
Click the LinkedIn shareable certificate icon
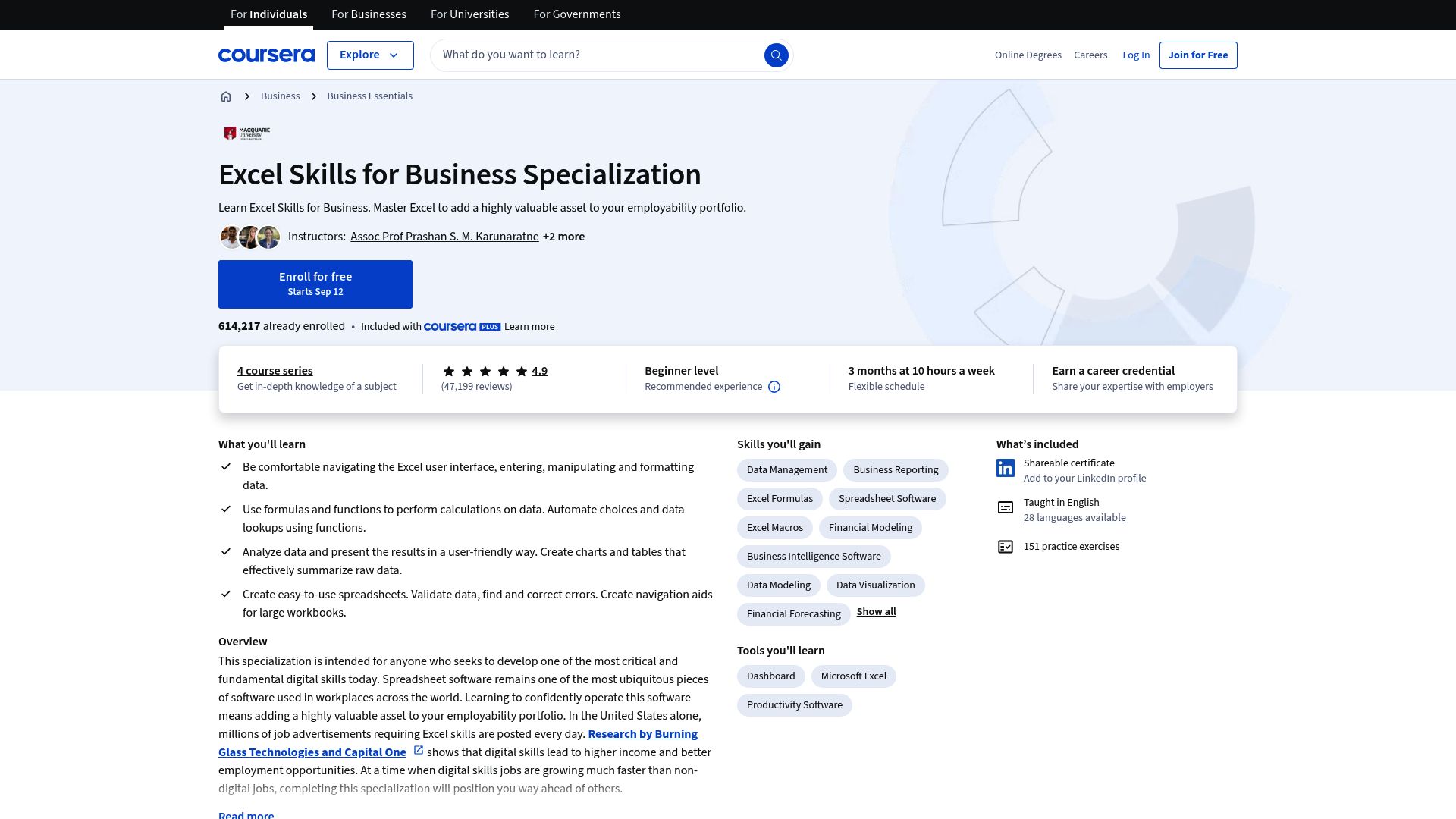1006,469
